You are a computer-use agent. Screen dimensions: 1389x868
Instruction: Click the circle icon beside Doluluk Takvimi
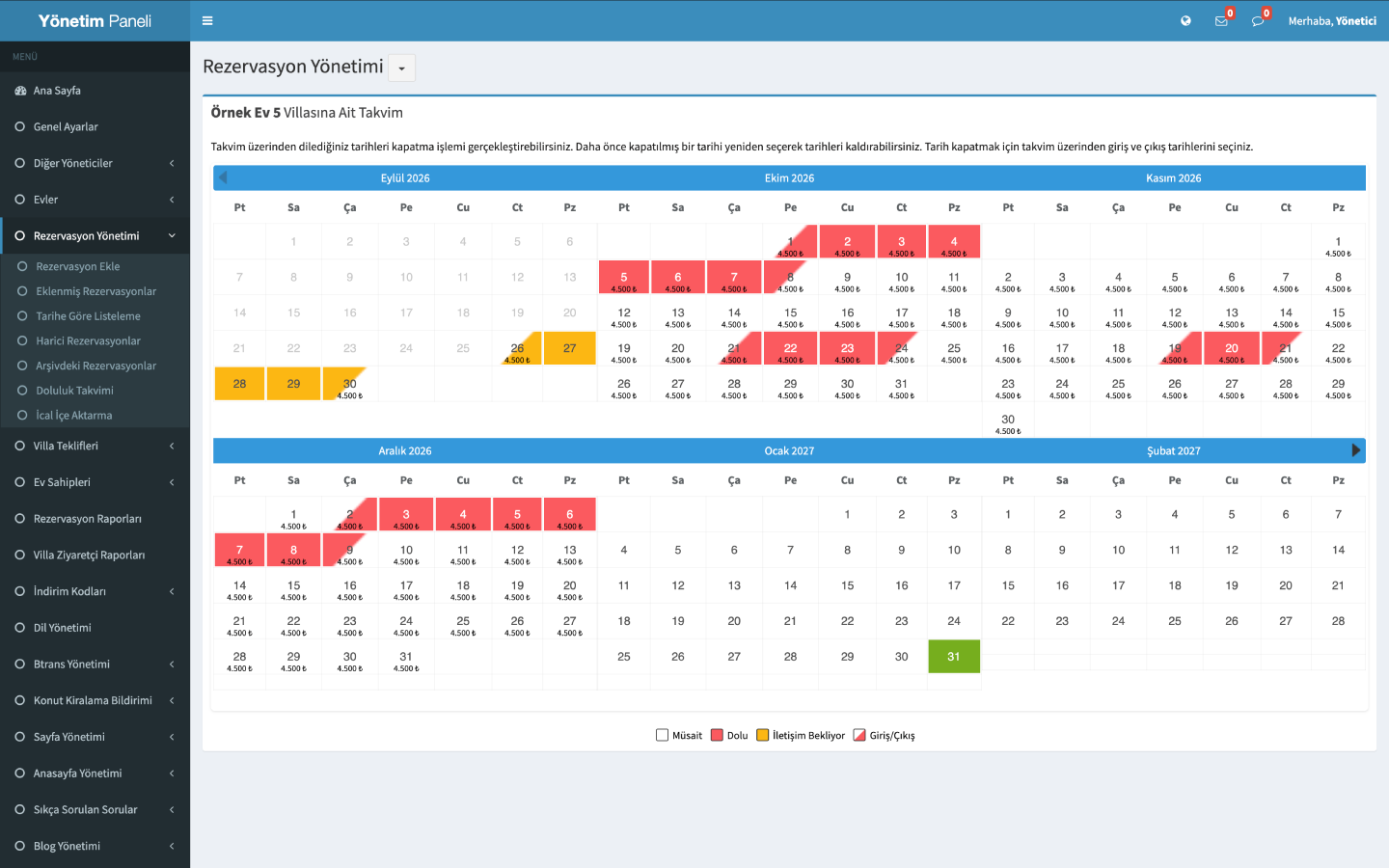[x=22, y=391]
